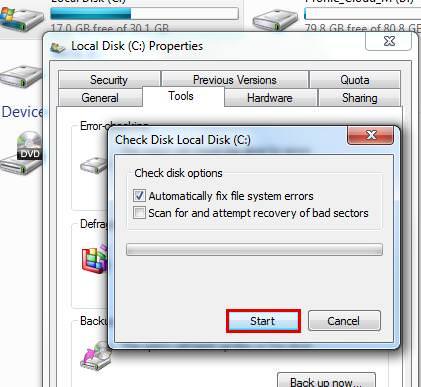The width and height of the screenshot is (421, 387).
Task: Click the Properties title bar drive icon
Action: click(x=58, y=48)
